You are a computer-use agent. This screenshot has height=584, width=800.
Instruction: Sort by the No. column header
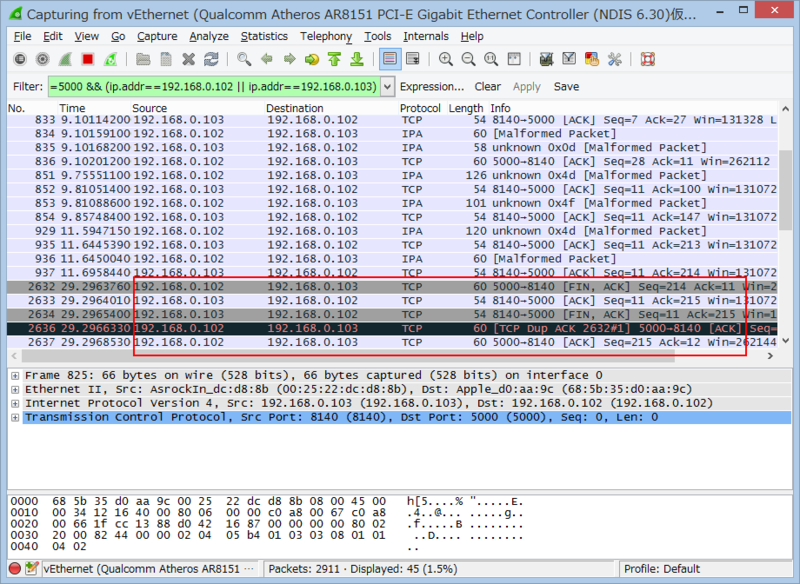31,108
